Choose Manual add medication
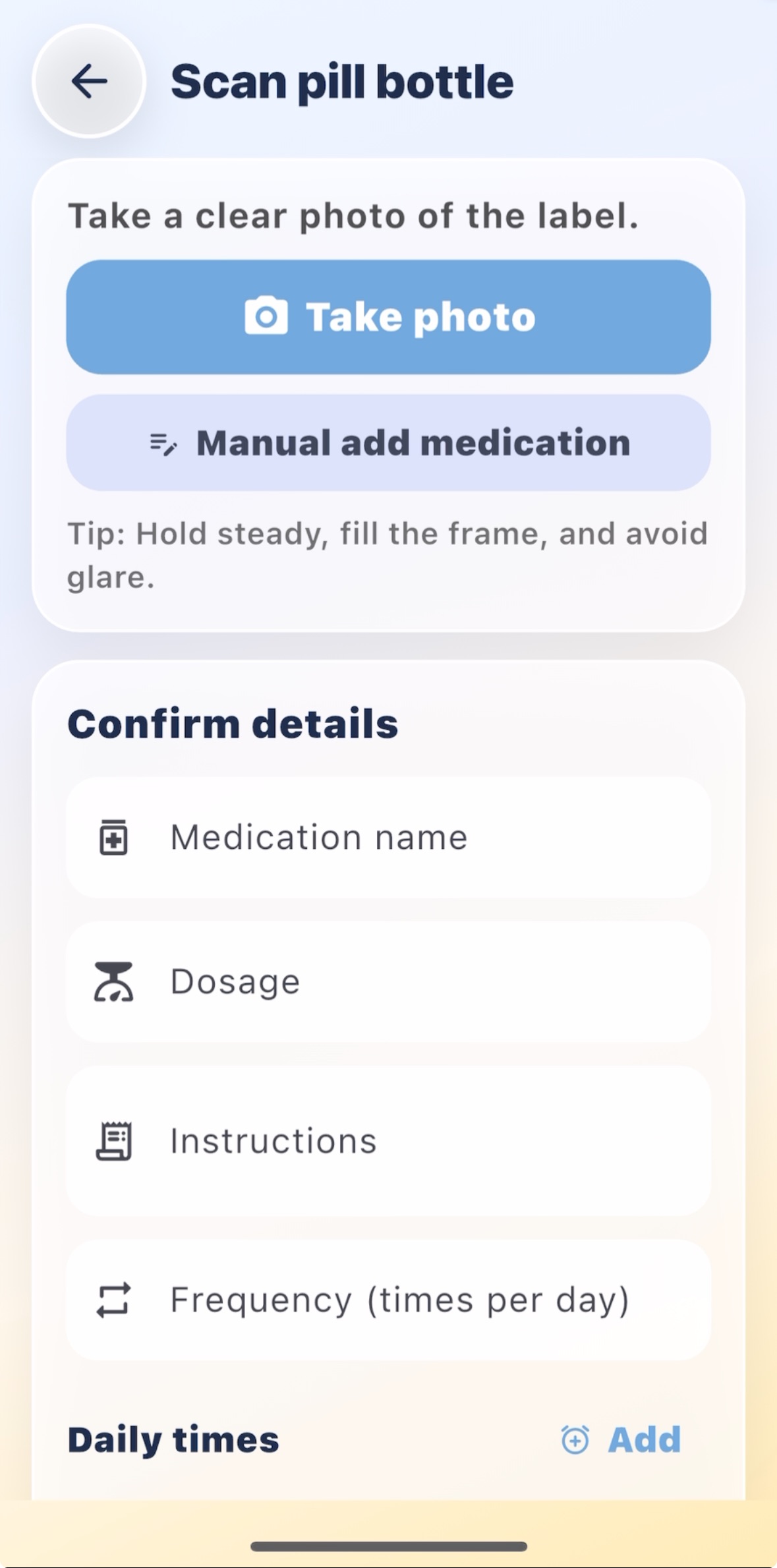 [x=388, y=443]
